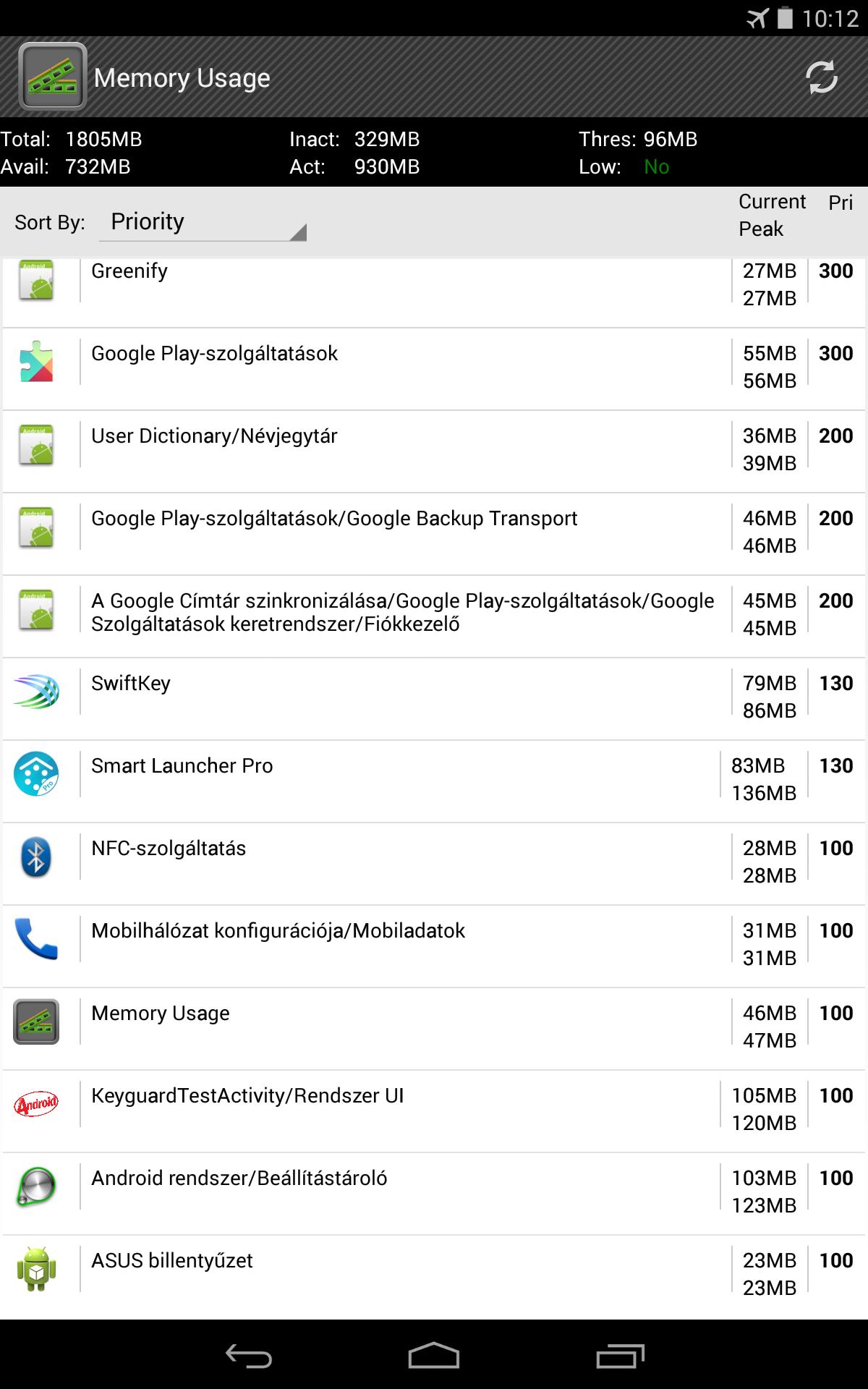868x1389 pixels.
Task: Tap the battery status icon
Action: tap(785, 18)
